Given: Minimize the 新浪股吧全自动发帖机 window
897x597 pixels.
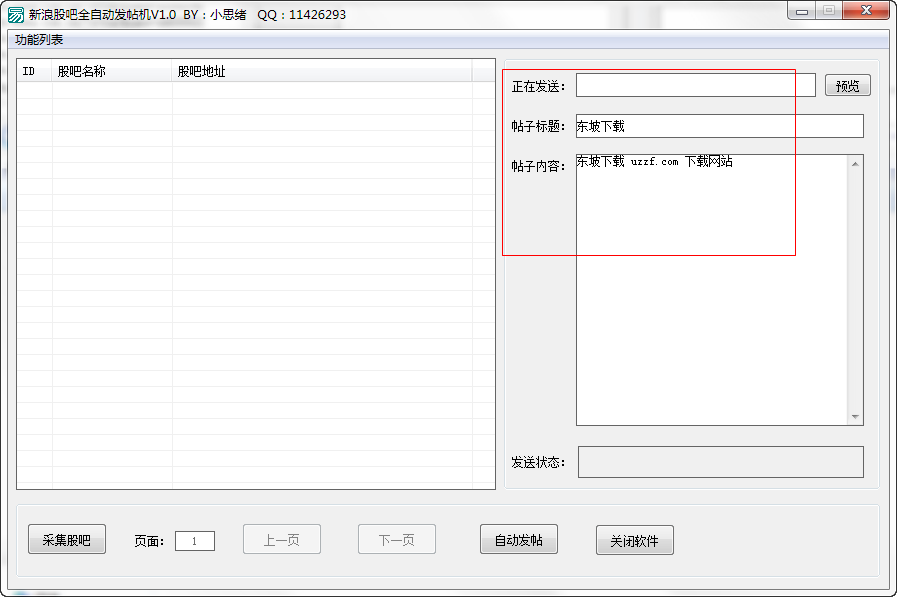Looking at the screenshot, I should tap(802, 11).
